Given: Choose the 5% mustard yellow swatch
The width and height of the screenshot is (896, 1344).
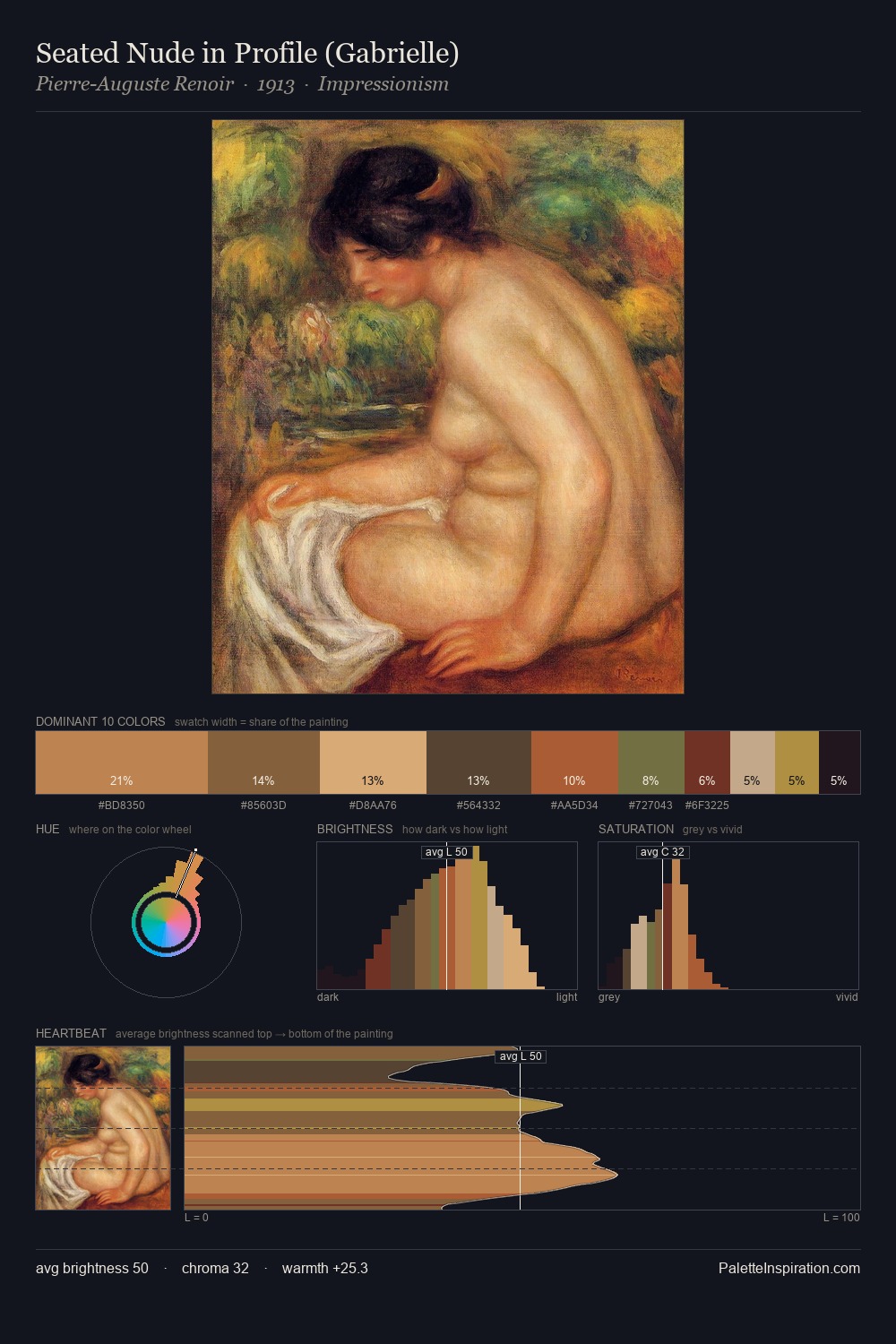Looking at the screenshot, I should 797,762.
